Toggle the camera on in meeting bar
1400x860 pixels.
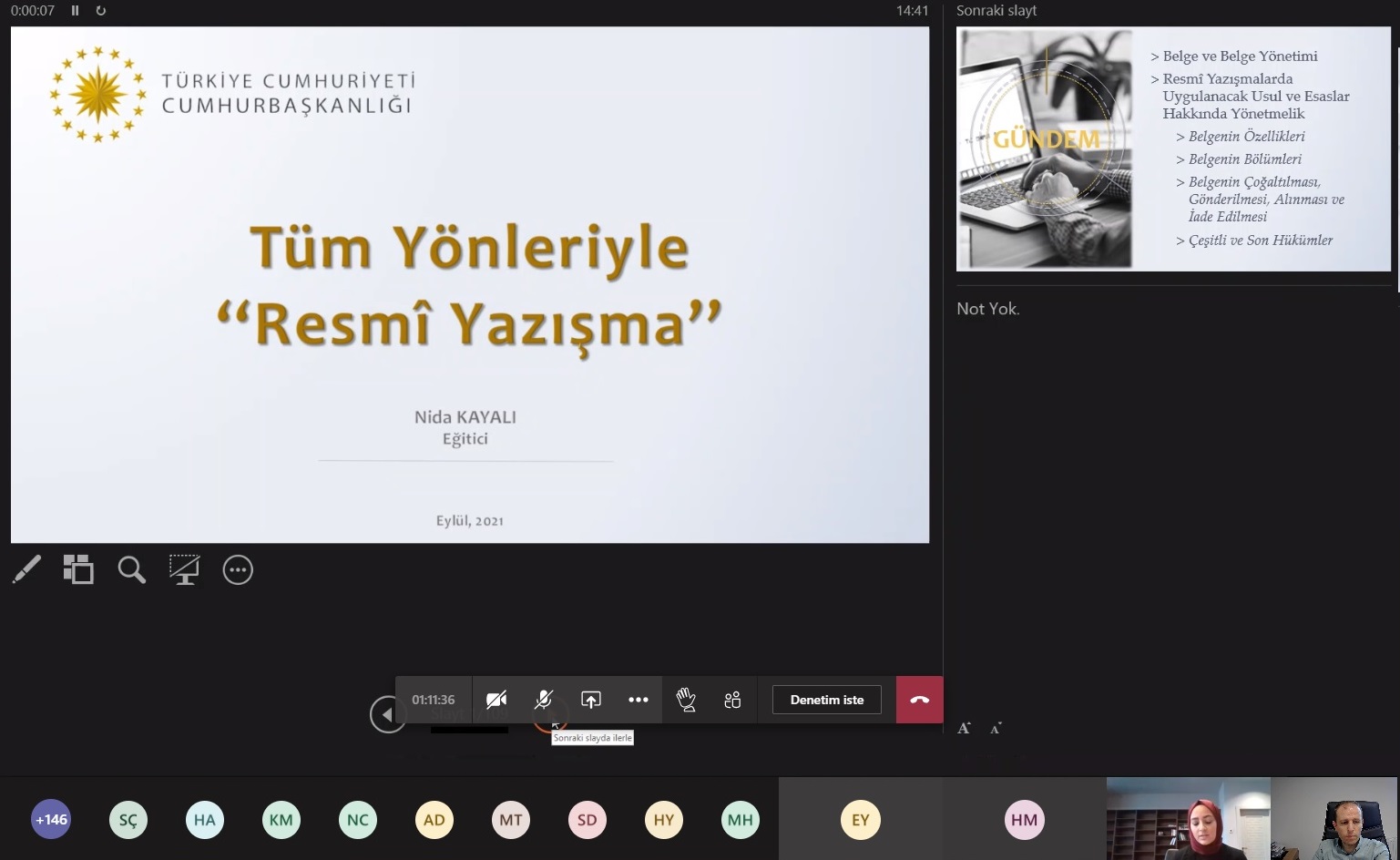(x=496, y=700)
